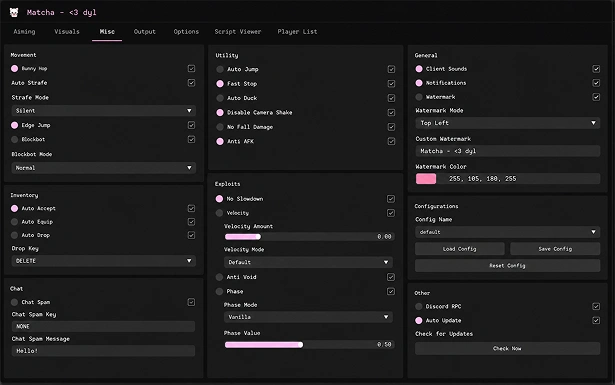Enable the Blockbot circle toggle
Viewport: 615px width, 385px height.
tap(15, 139)
